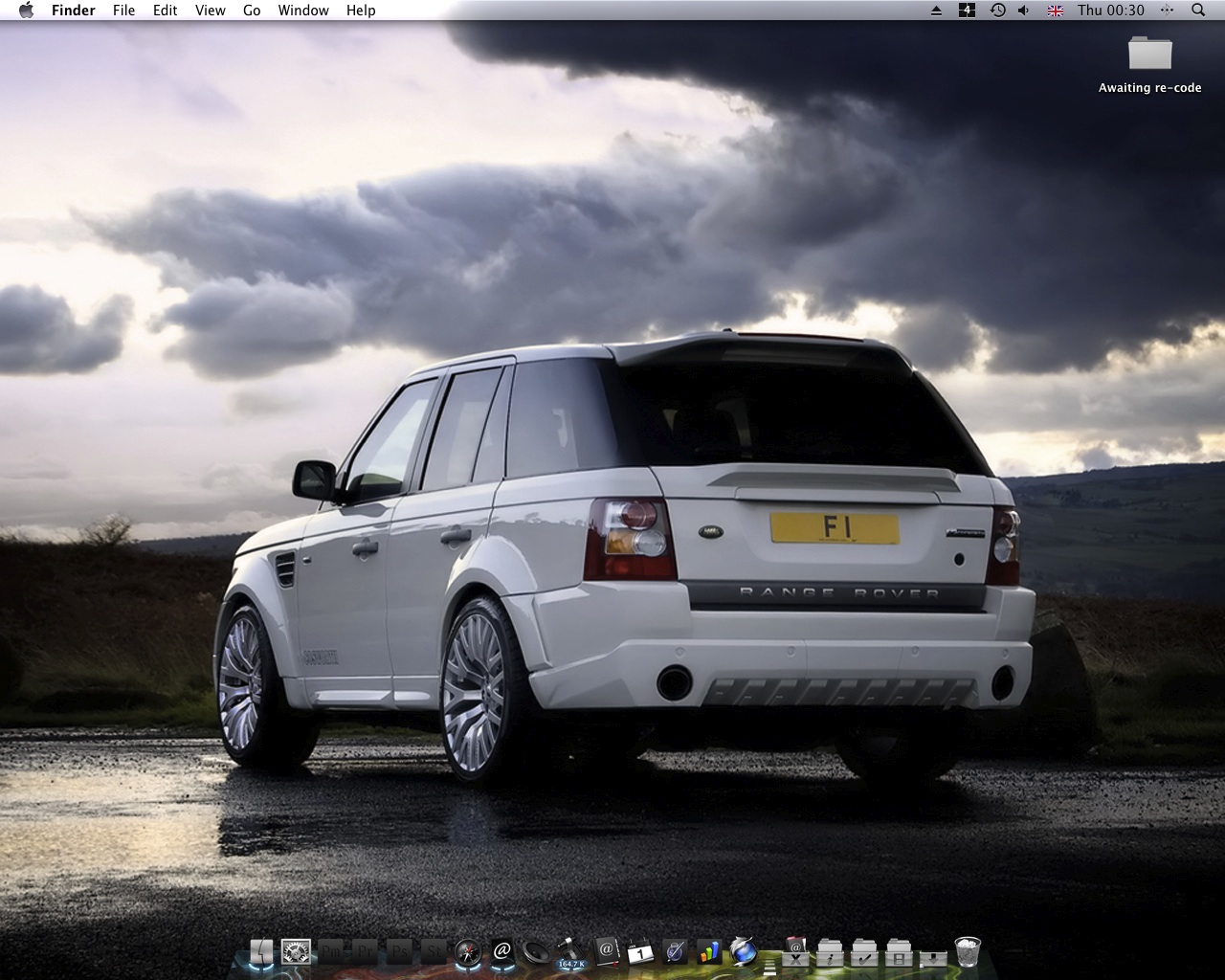
Task: Open the File menu
Action: (x=123, y=11)
